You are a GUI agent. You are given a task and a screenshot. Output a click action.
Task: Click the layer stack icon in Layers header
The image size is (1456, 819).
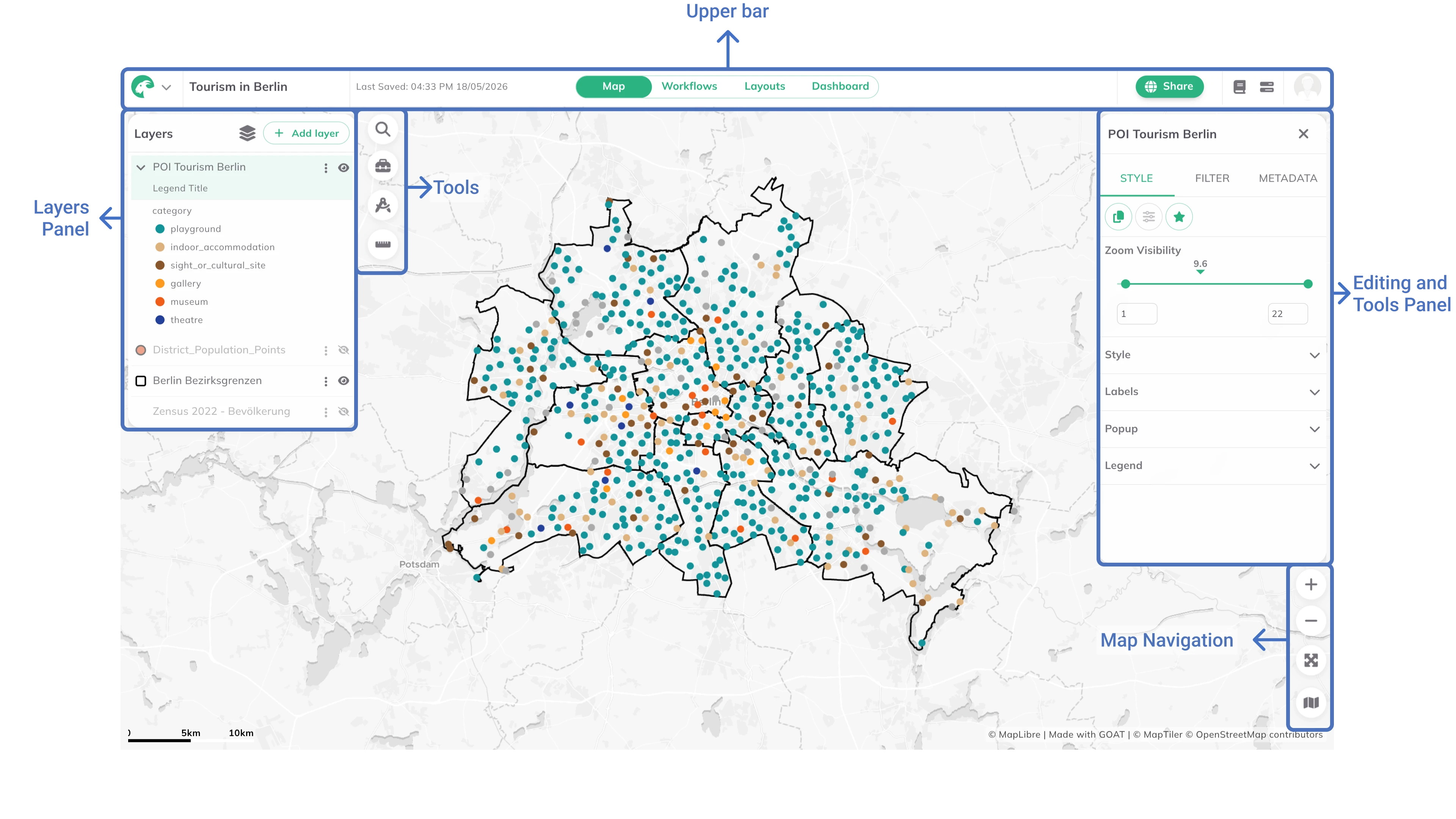click(247, 133)
